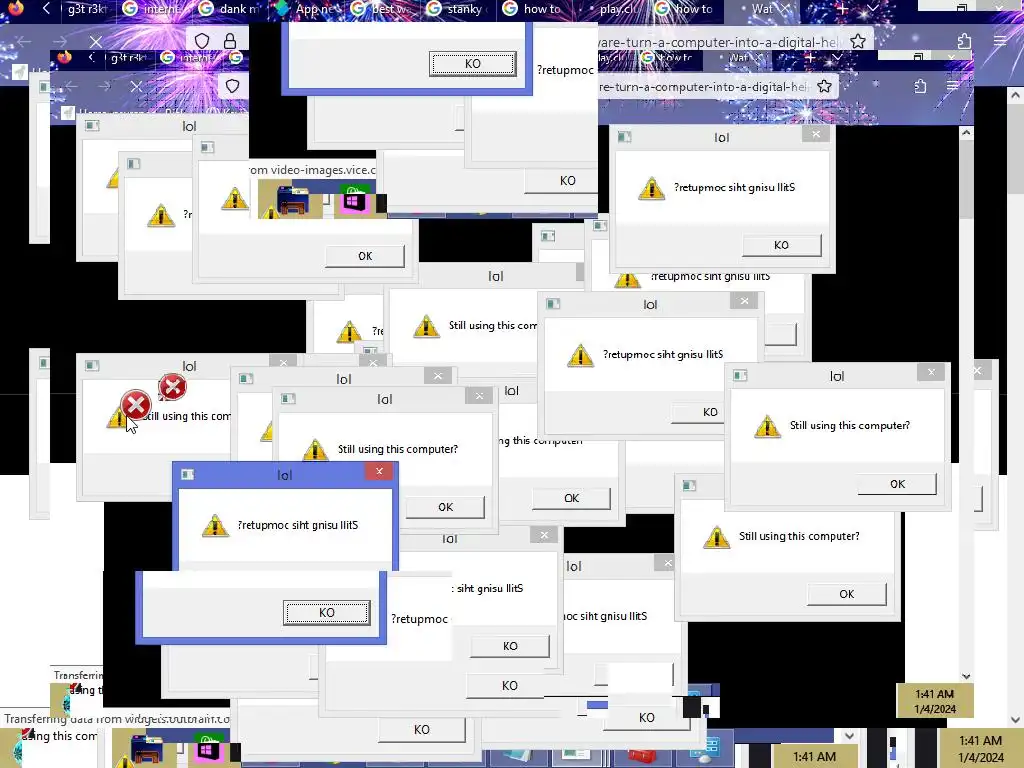Click bookmark star in second Firefox window behind
Screen dimensions: 1024x768
point(824,86)
